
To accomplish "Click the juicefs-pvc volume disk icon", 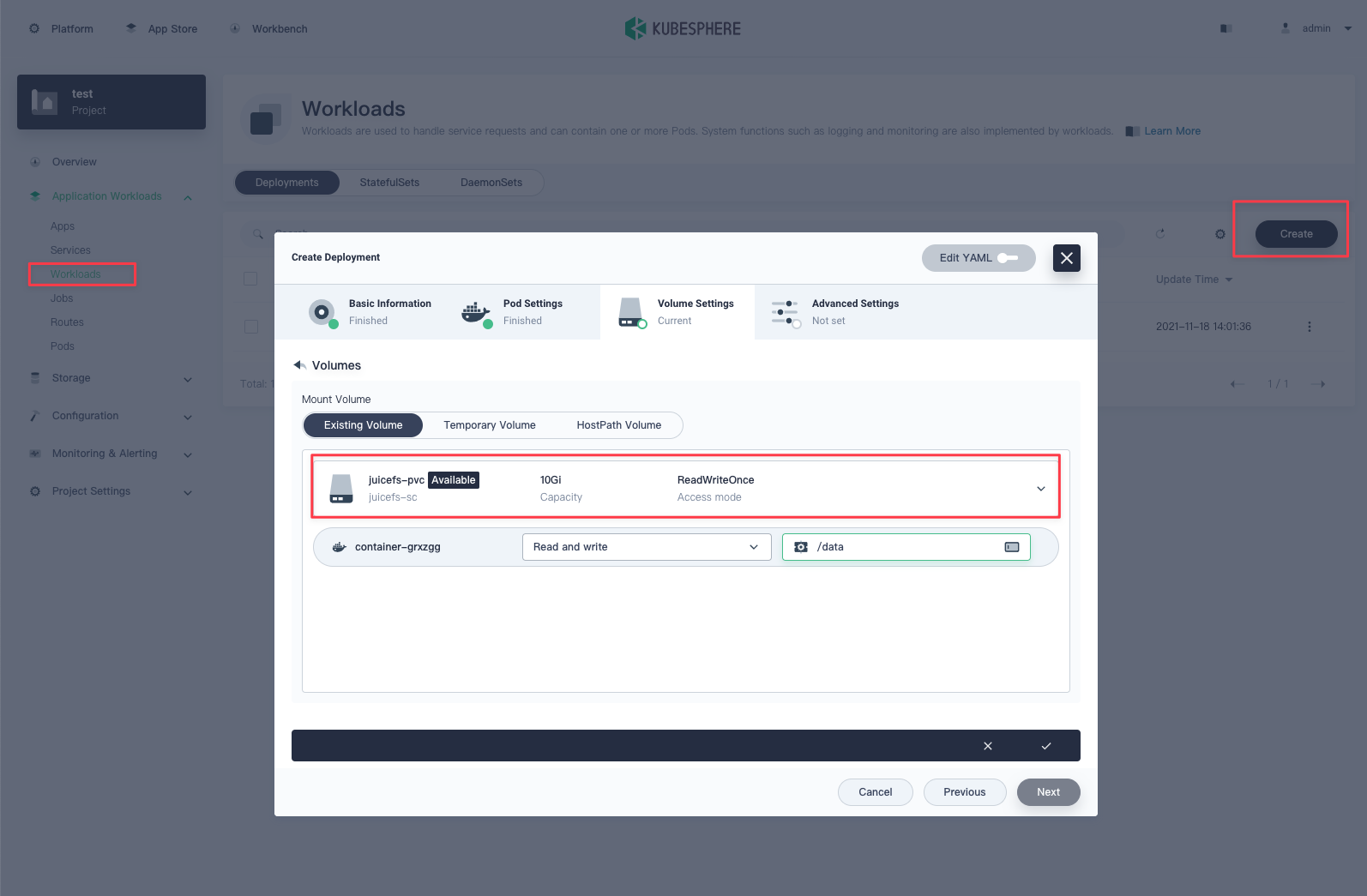I will (341, 489).
